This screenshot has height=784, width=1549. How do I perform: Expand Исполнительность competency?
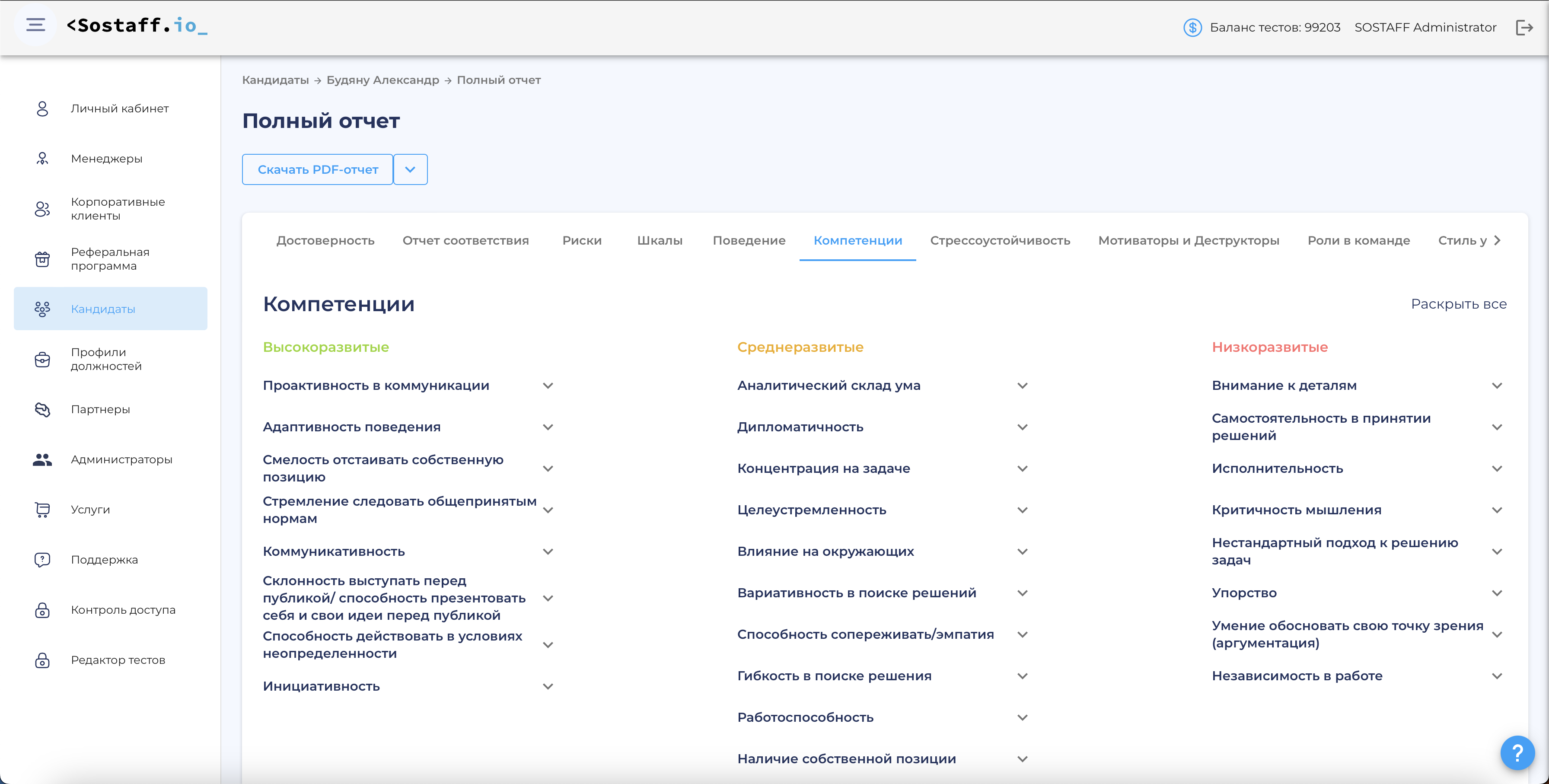(x=1497, y=468)
